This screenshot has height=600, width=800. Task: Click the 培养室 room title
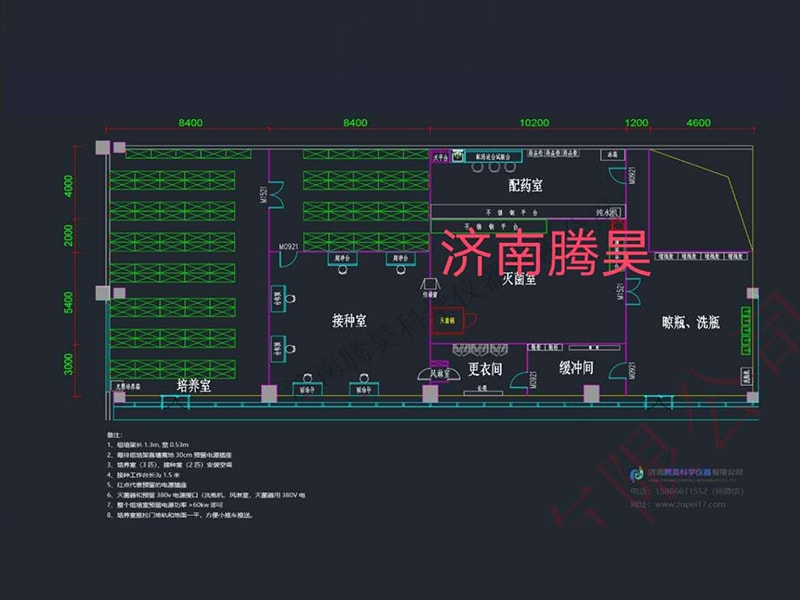coord(194,383)
